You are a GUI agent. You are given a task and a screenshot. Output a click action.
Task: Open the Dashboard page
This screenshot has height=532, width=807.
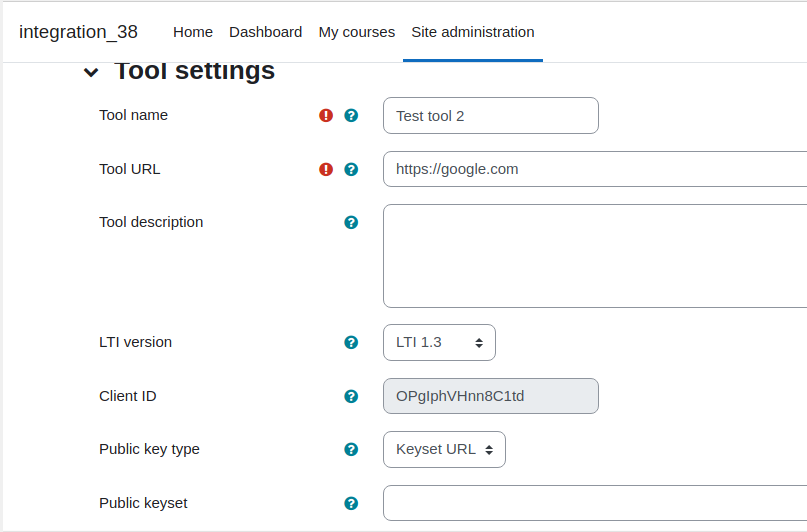point(266,32)
